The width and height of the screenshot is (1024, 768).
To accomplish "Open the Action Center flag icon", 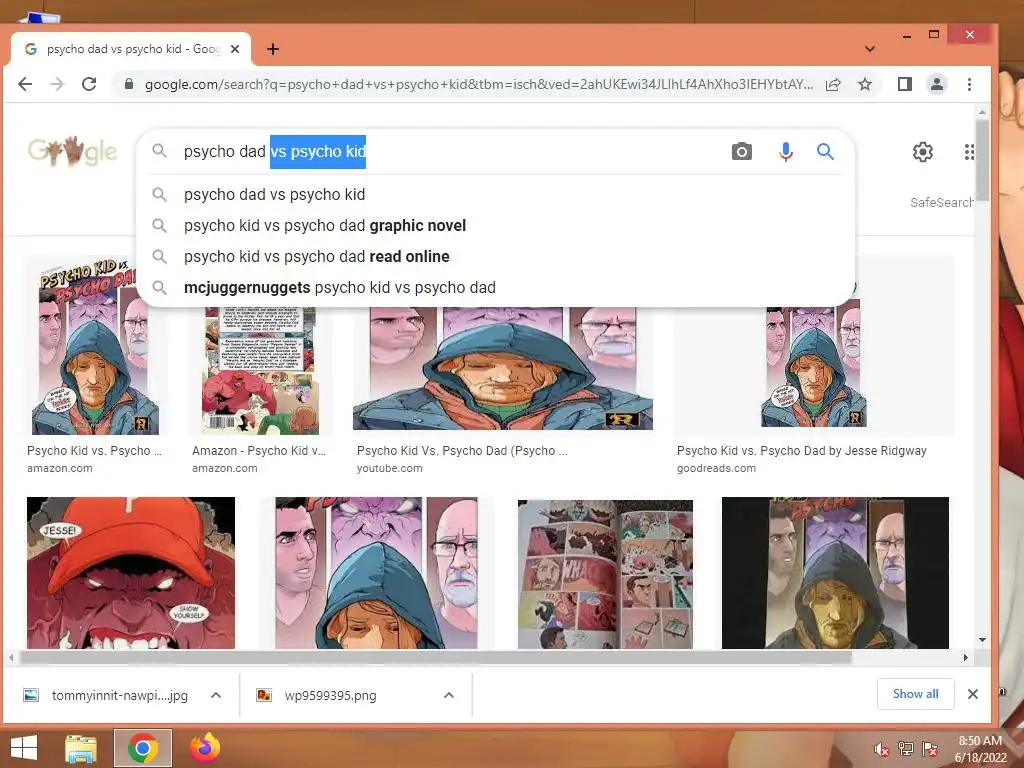I will (x=930, y=749).
